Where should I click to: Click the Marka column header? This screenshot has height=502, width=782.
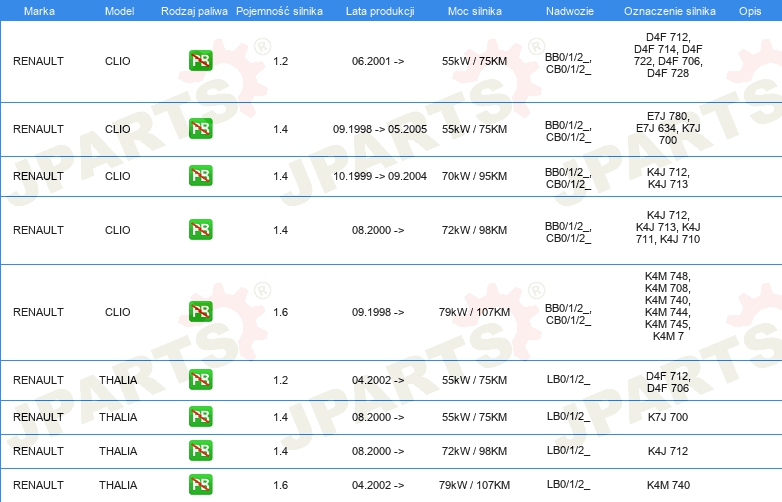[x=39, y=11]
